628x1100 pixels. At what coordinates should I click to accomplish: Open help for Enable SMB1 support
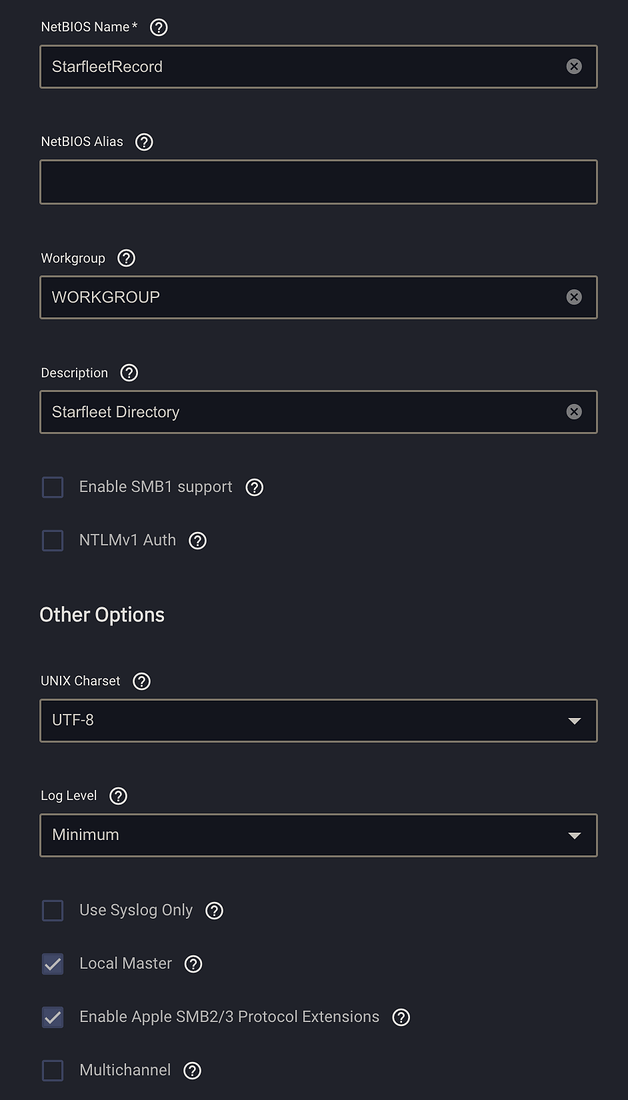[x=254, y=487]
